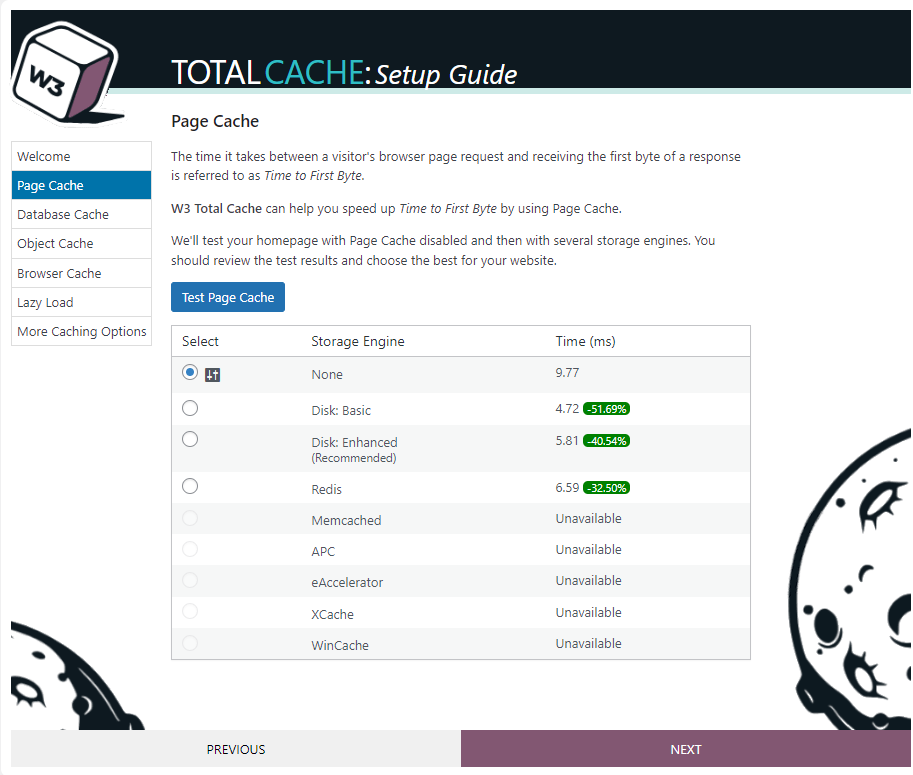This screenshot has height=775, width=913.
Task: Select the Disk: Basic radio button
Action: pyautogui.click(x=190, y=408)
